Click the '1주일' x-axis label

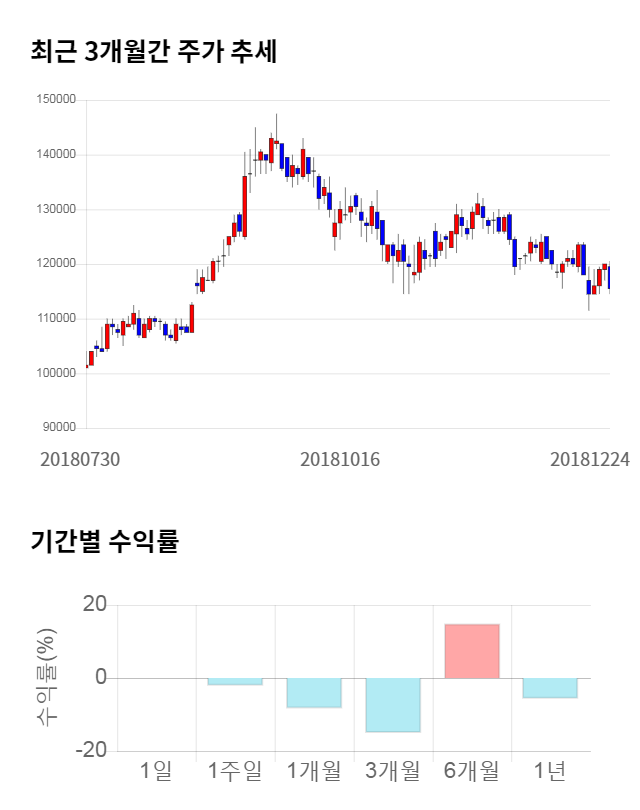235,771
